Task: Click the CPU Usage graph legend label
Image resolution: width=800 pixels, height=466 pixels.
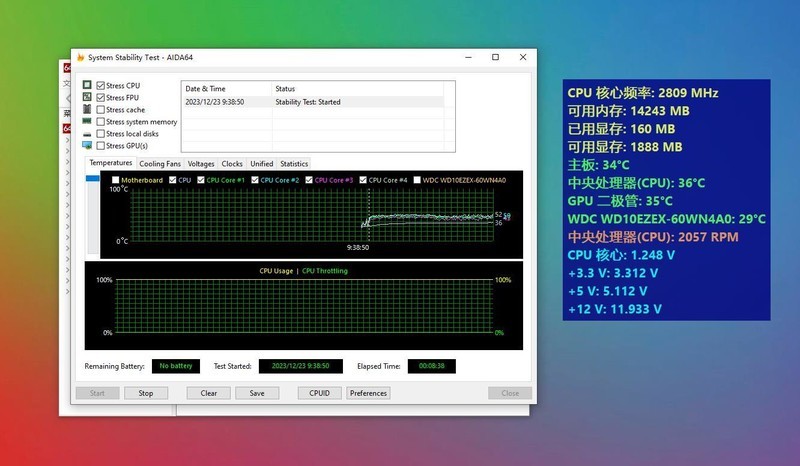Action: [x=276, y=271]
